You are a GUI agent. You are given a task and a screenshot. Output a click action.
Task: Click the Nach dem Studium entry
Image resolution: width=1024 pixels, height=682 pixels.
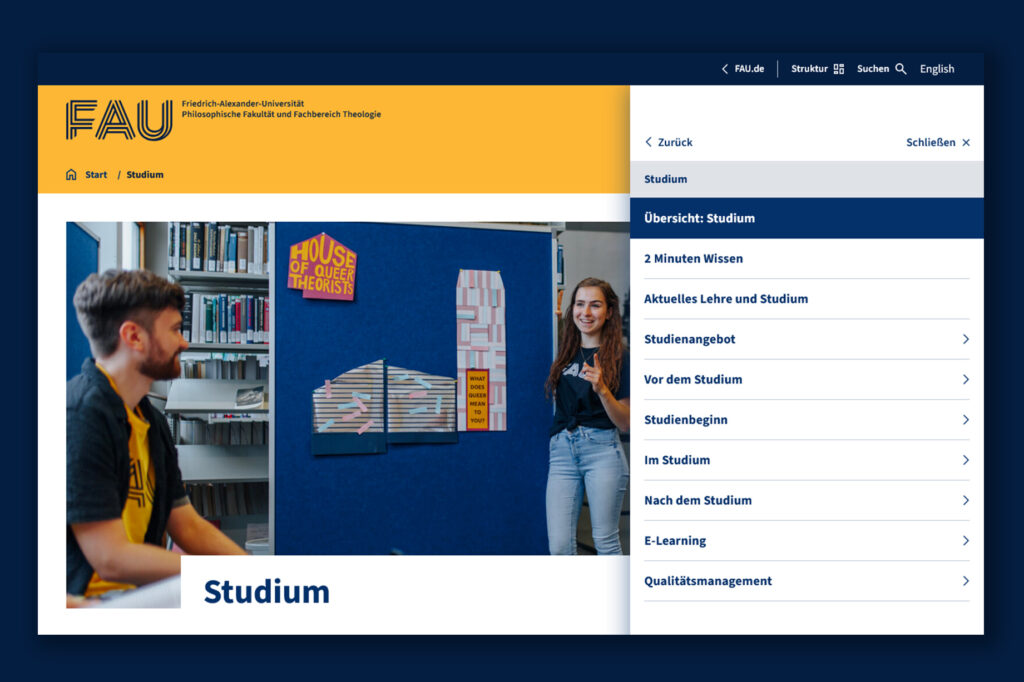(x=698, y=500)
